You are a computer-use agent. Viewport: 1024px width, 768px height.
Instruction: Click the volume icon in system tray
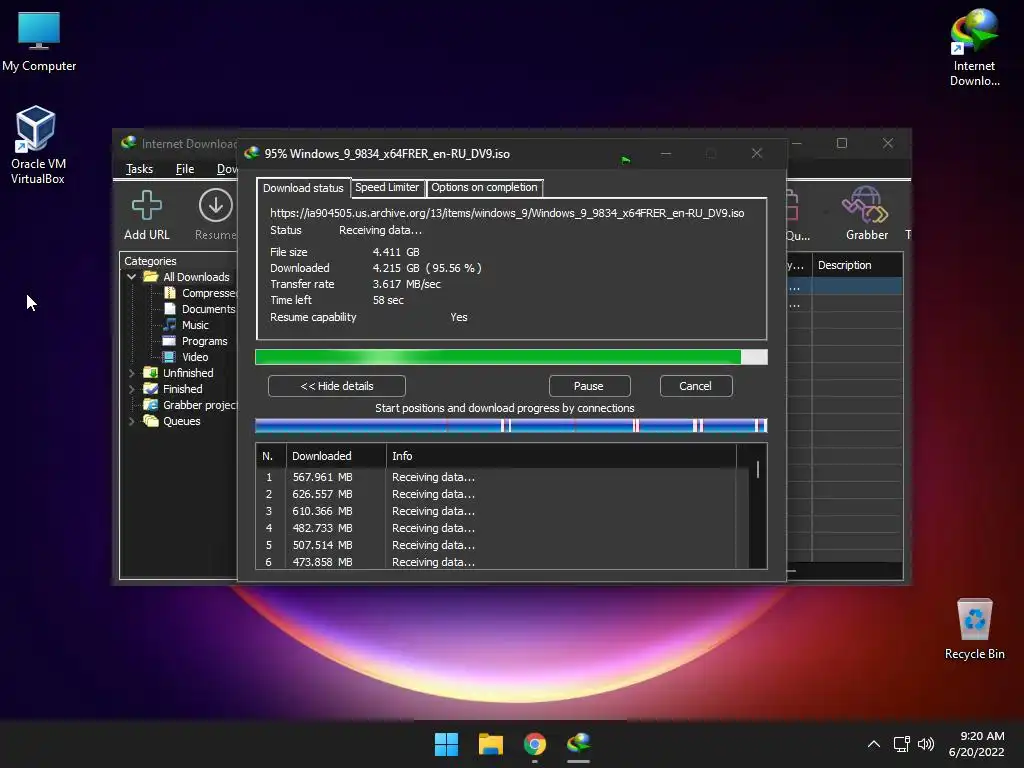(926, 744)
